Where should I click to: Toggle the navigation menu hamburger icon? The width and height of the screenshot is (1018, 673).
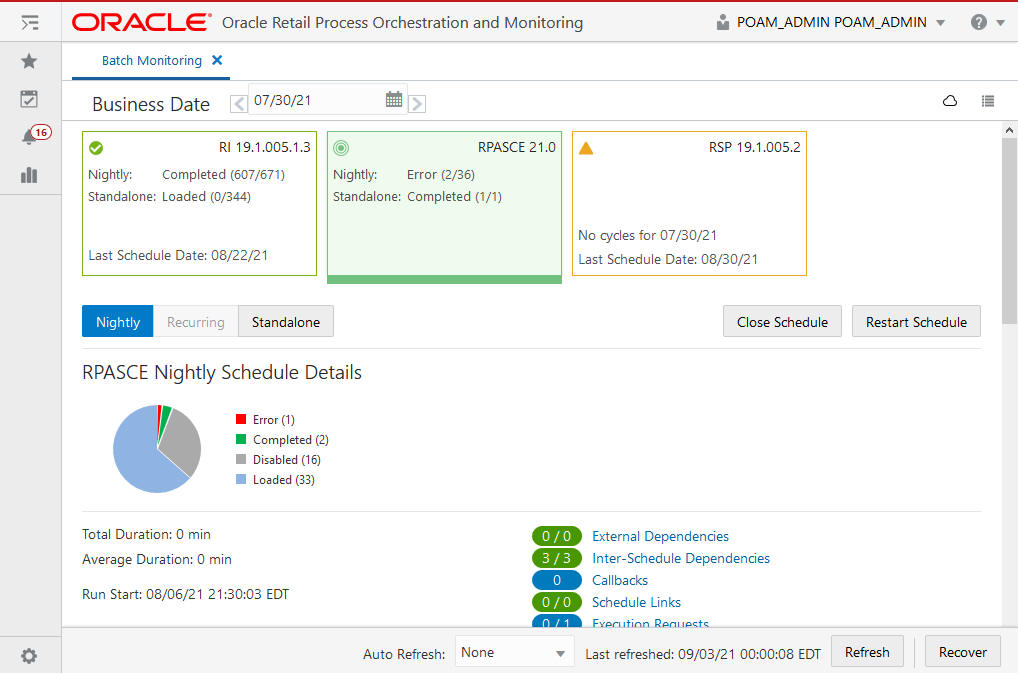[30, 23]
